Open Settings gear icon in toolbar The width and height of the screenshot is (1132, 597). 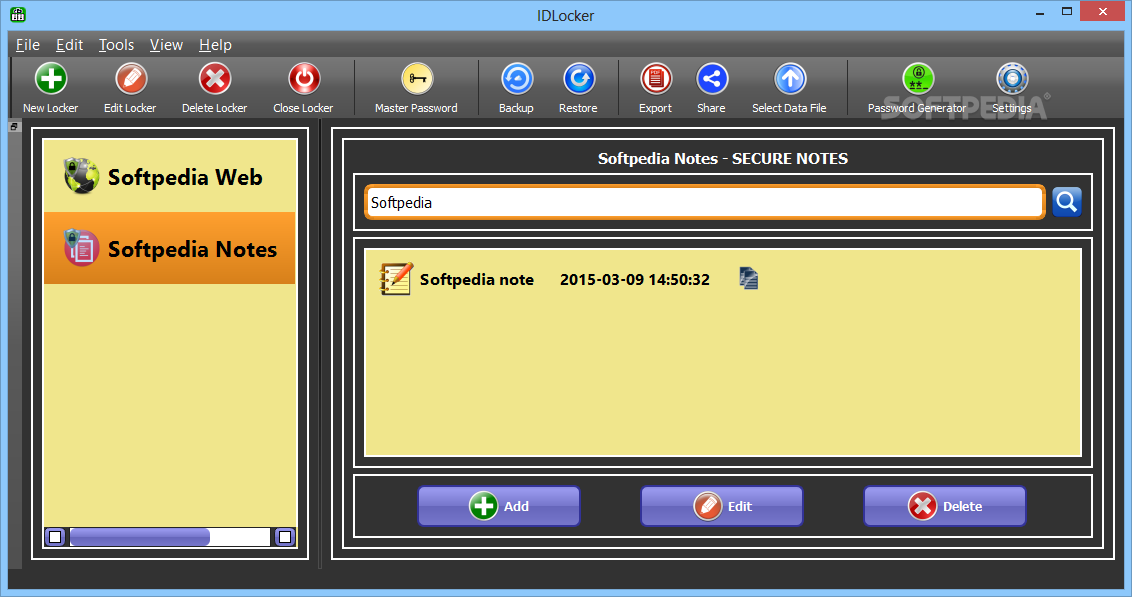pyautogui.click(x=1012, y=79)
